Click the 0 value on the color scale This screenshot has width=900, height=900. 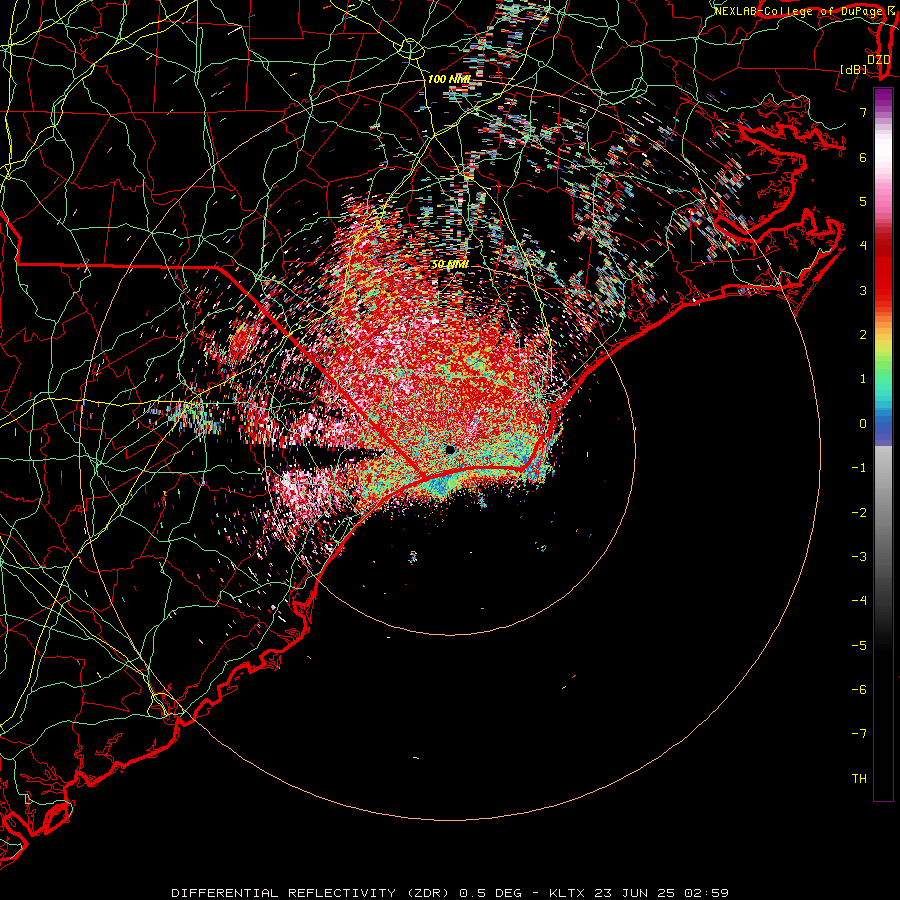pos(863,424)
